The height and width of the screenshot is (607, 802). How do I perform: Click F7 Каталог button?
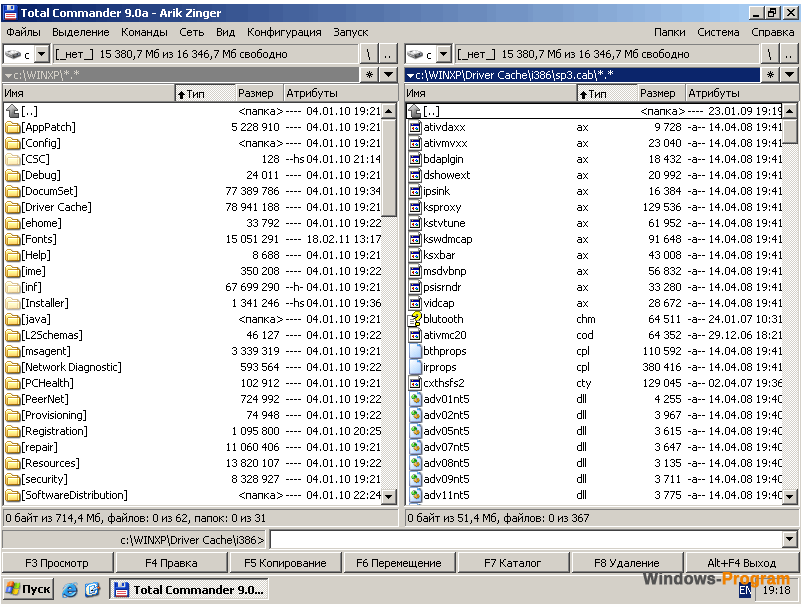pos(513,563)
